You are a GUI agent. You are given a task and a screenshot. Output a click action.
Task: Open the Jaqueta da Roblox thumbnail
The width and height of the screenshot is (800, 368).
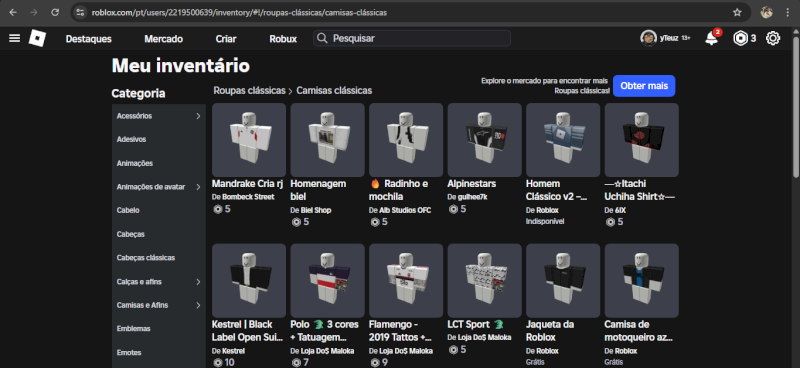(x=563, y=281)
